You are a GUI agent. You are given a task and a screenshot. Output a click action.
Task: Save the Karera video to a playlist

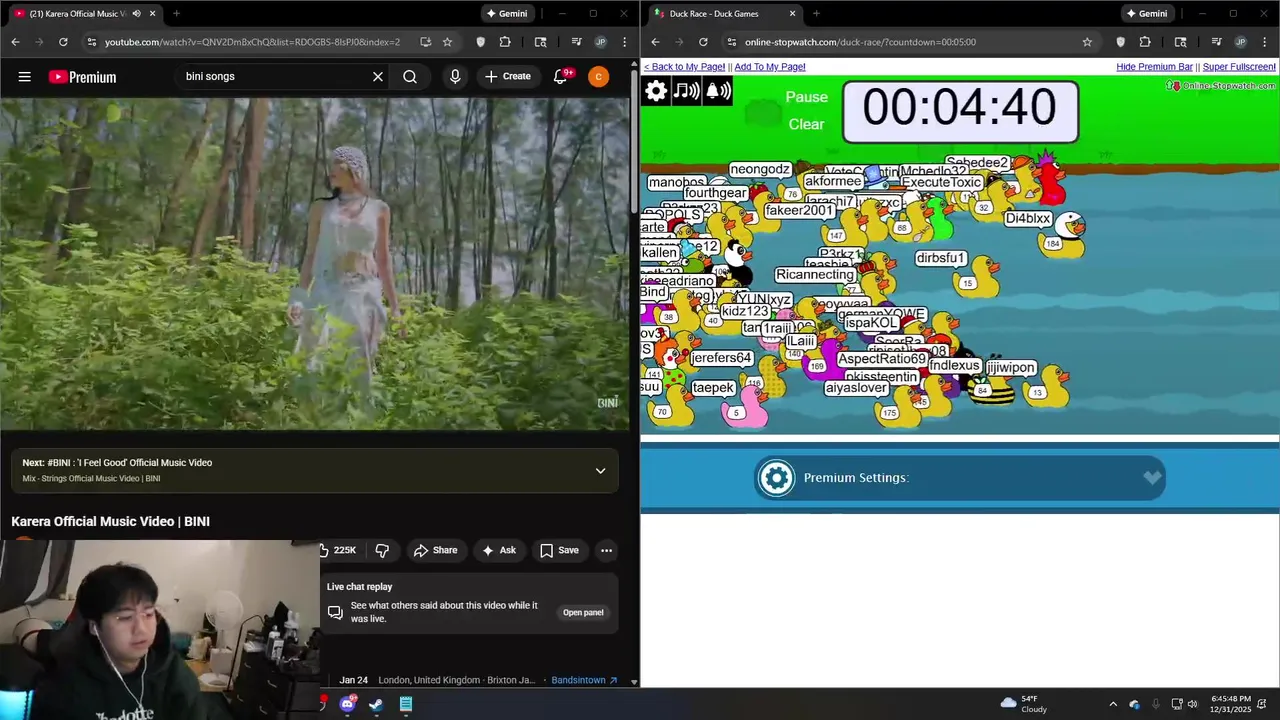(x=559, y=550)
